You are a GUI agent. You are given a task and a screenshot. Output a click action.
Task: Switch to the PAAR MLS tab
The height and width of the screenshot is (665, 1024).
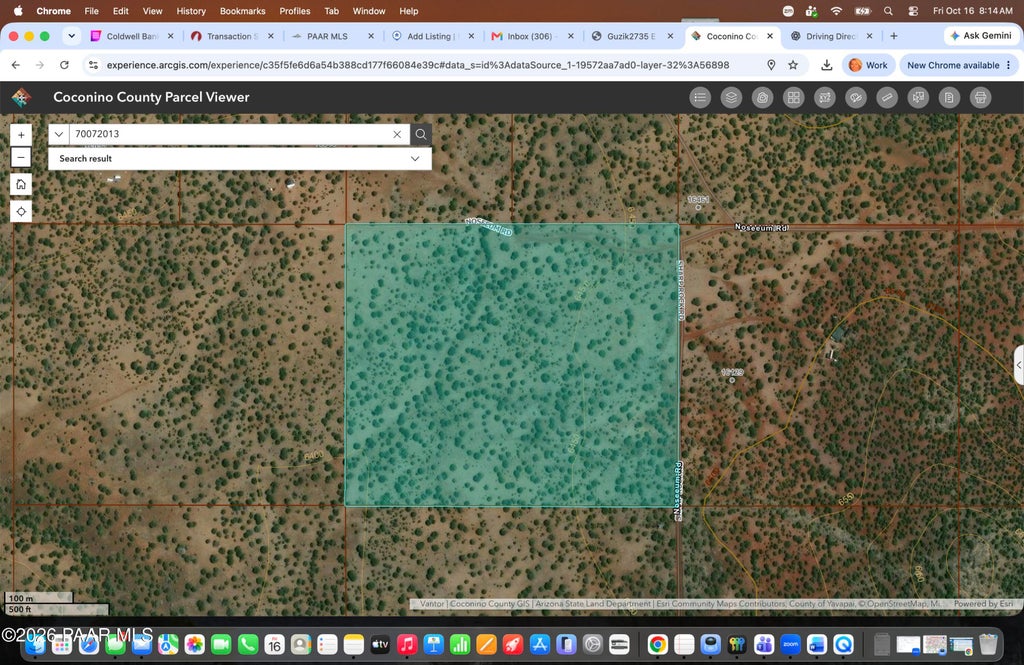click(332, 36)
